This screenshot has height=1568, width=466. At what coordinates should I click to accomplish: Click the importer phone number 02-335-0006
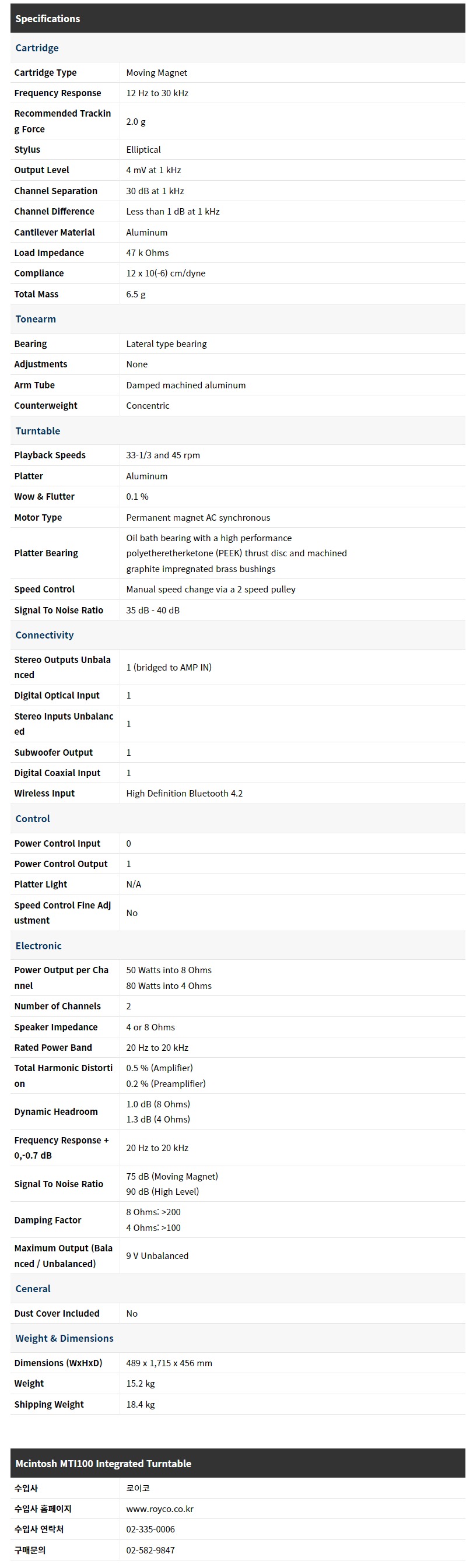point(150,1529)
